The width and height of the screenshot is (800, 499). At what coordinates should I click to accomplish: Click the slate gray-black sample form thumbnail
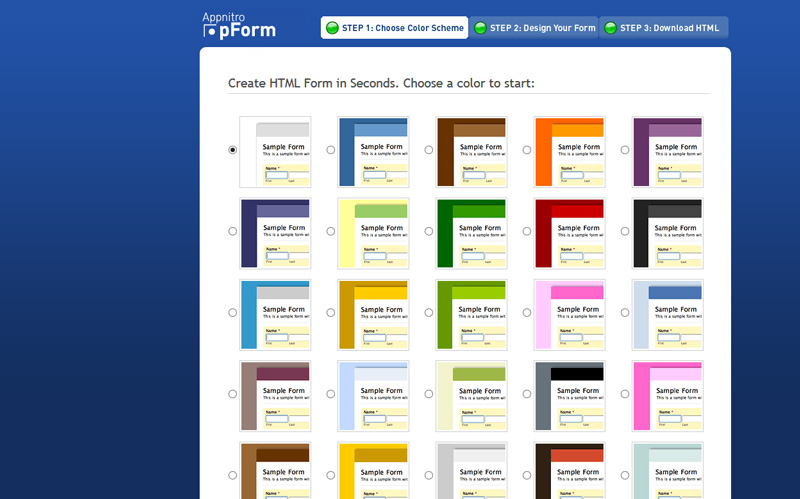click(x=569, y=396)
